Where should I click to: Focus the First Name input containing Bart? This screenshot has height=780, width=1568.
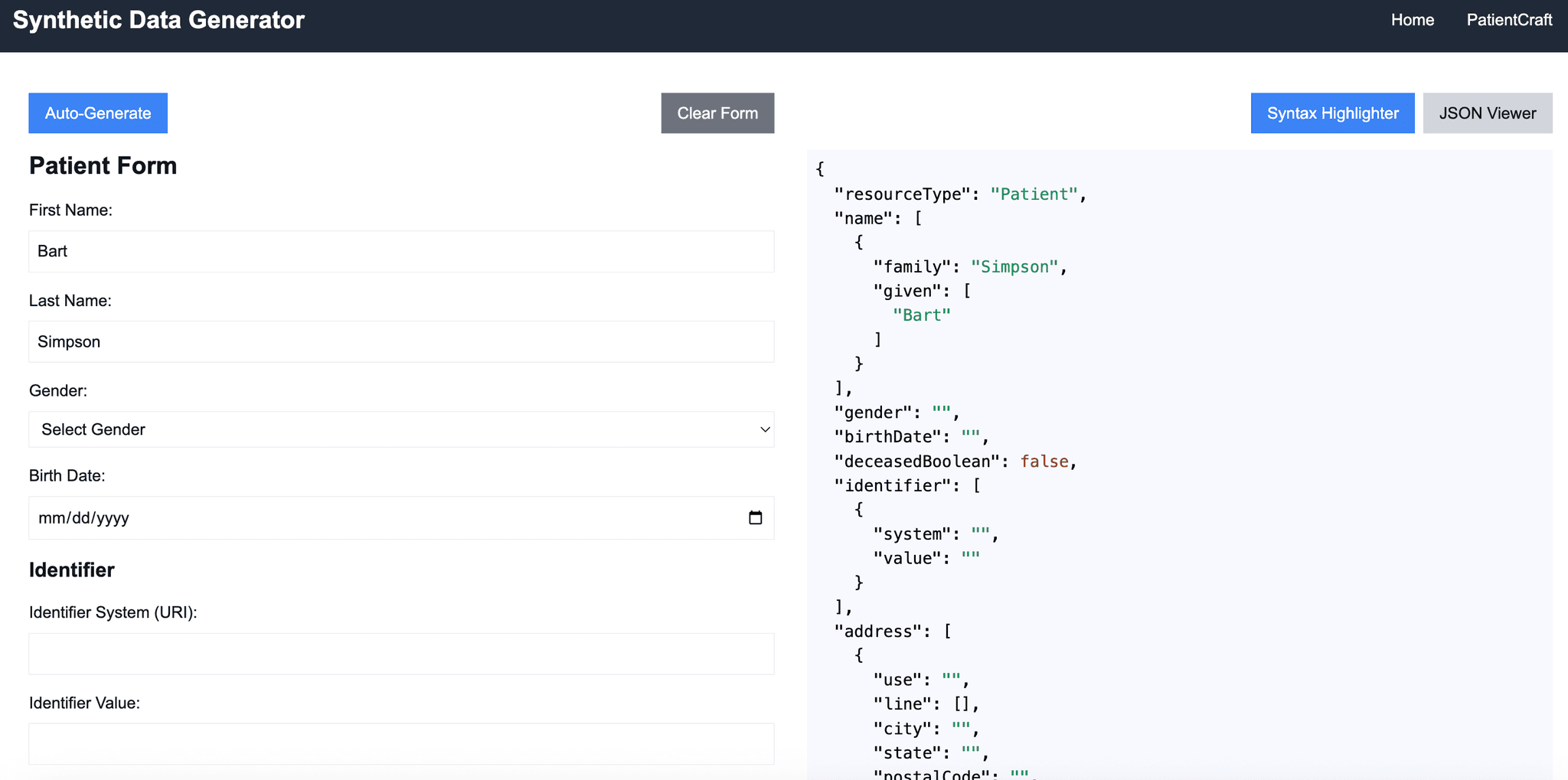(x=400, y=251)
